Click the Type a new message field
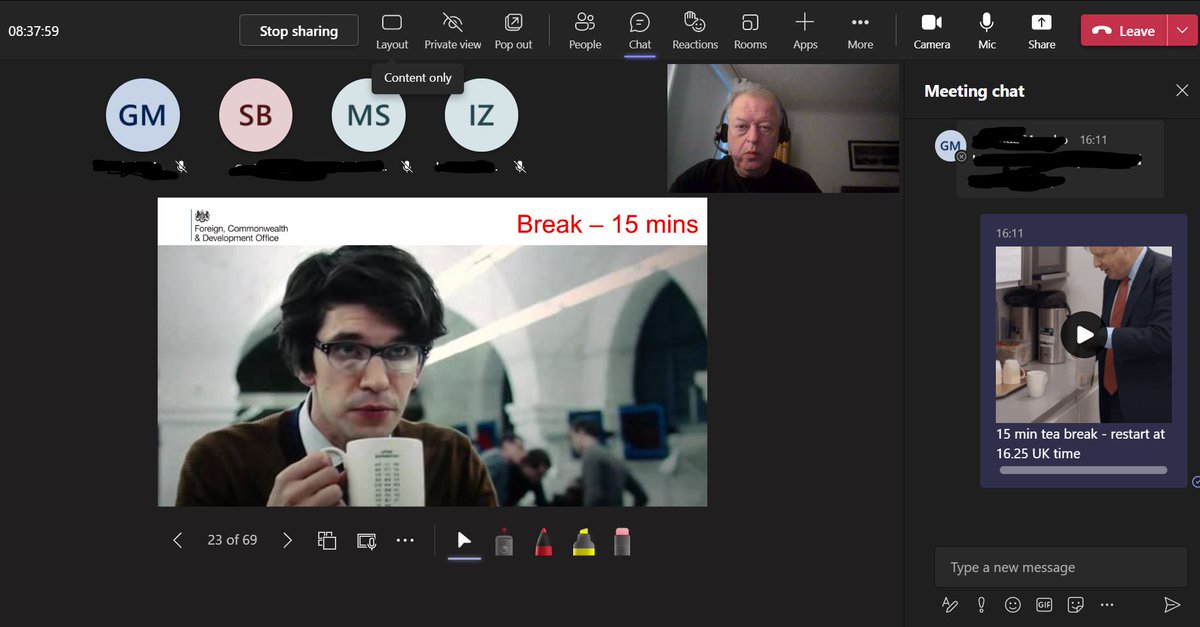The width and height of the screenshot is (1200, 627). (1062, 567)
